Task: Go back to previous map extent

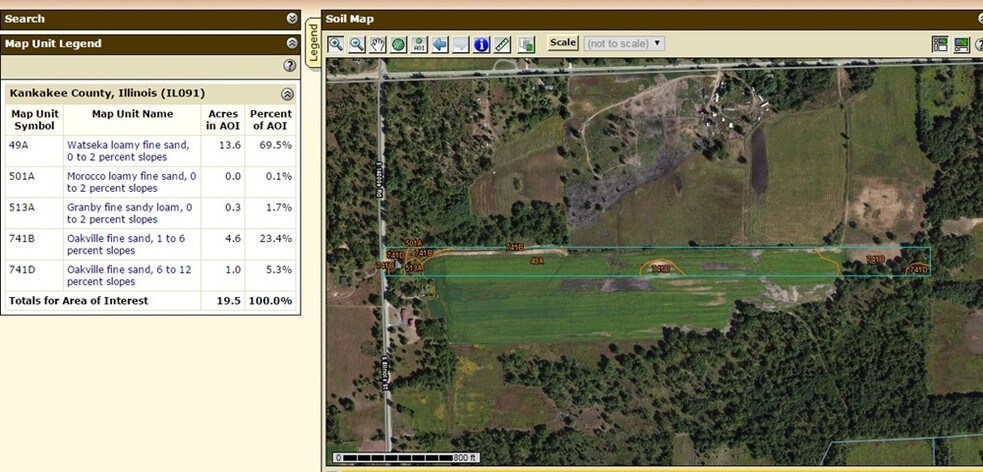Action: coord(440,44)
